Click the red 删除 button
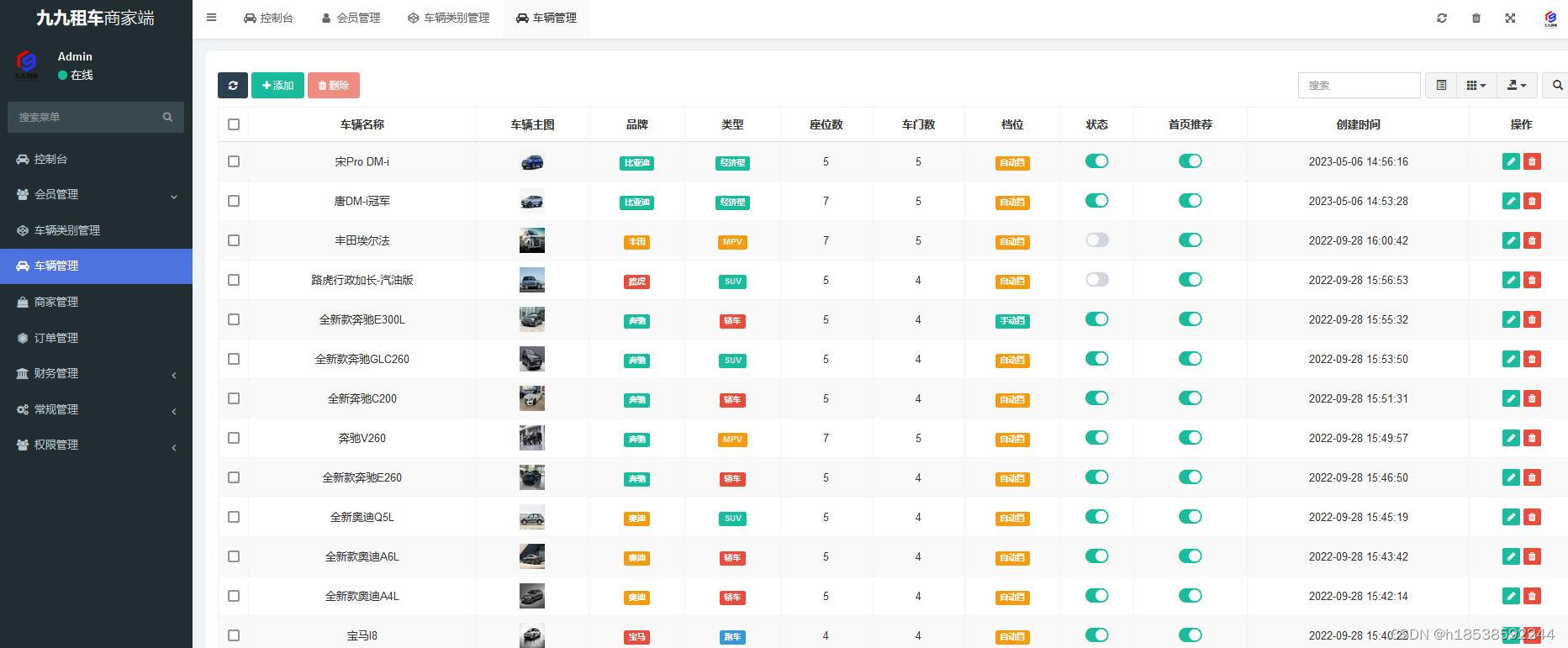1568x648 pixels. coord(334,85)
